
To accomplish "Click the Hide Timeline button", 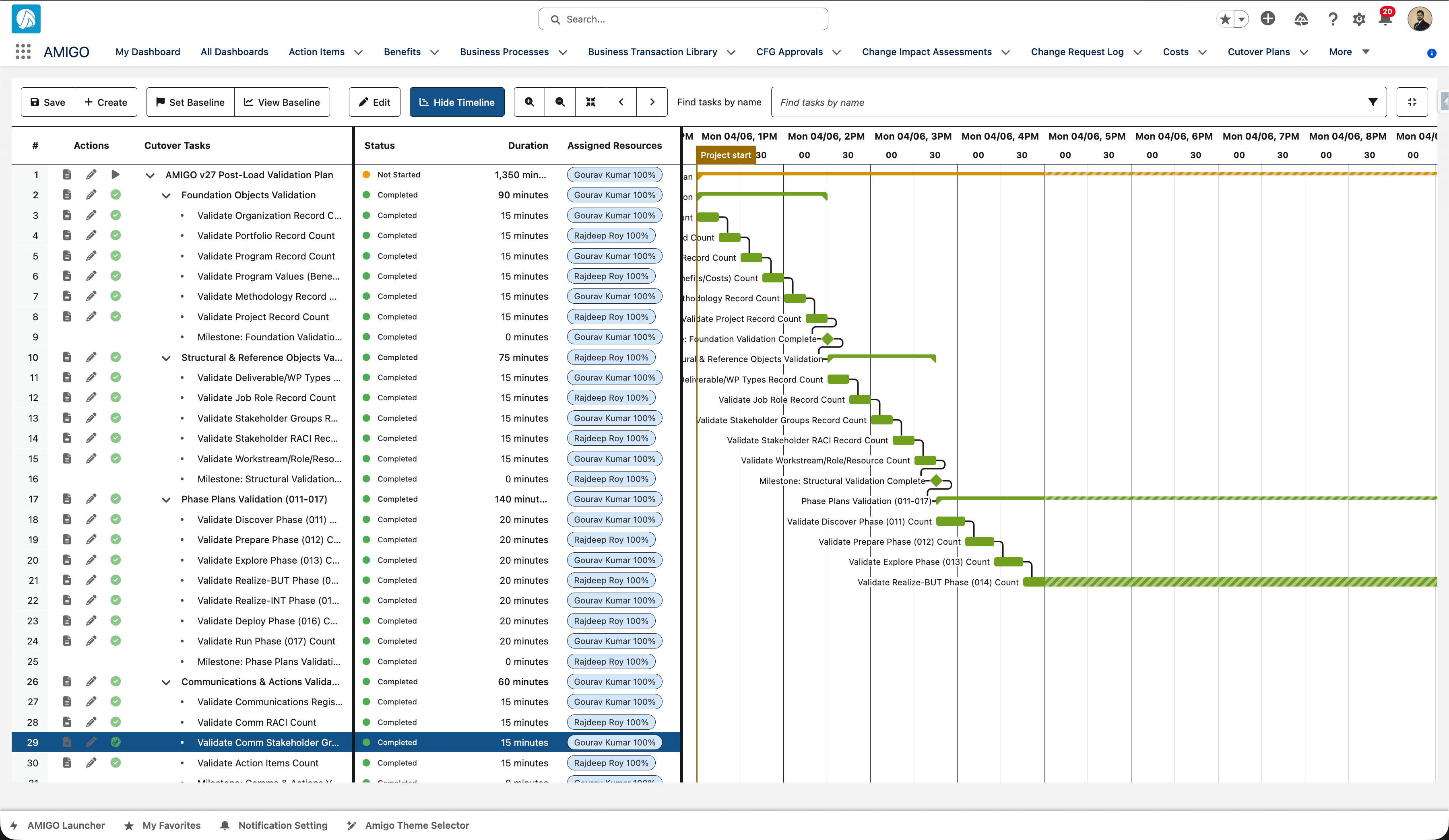I will (x=457, y=102).
